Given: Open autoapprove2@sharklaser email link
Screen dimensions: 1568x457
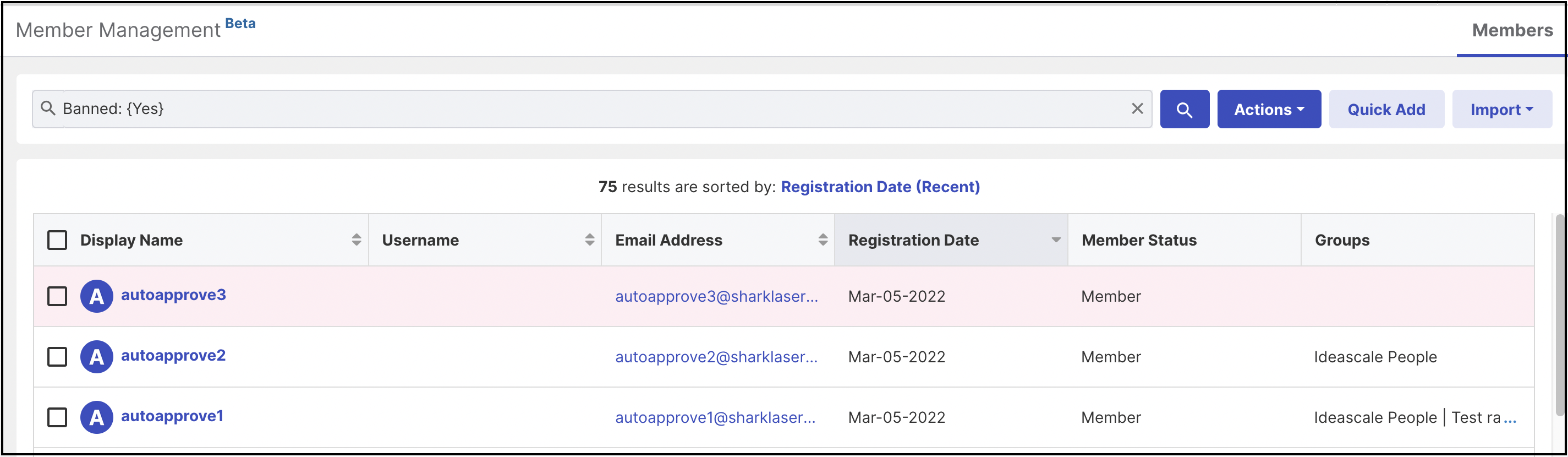Looking at the screenshot, I should coord(716,357).
